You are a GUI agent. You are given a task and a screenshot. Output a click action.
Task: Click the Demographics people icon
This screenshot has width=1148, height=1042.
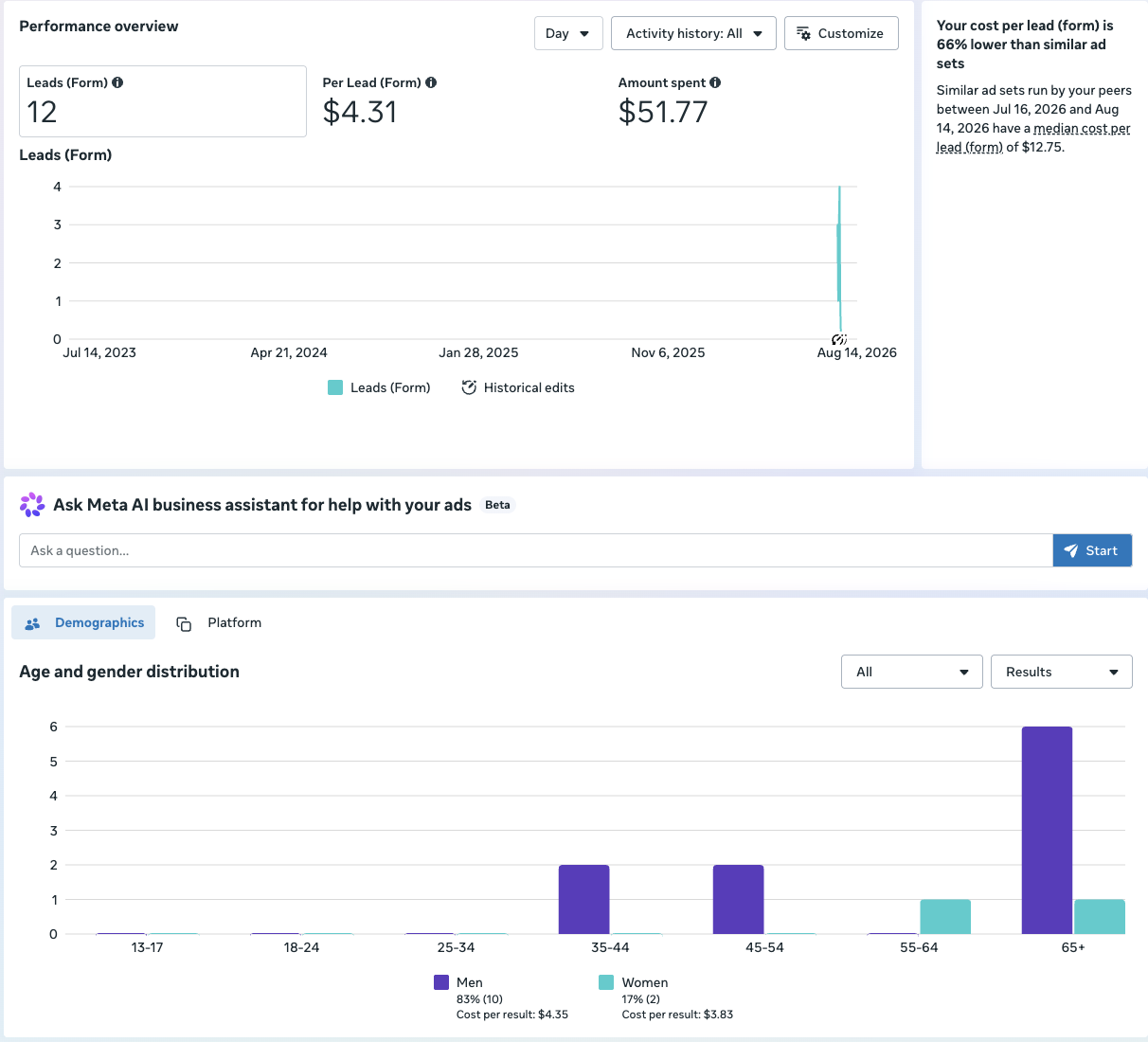coord(33,623)
